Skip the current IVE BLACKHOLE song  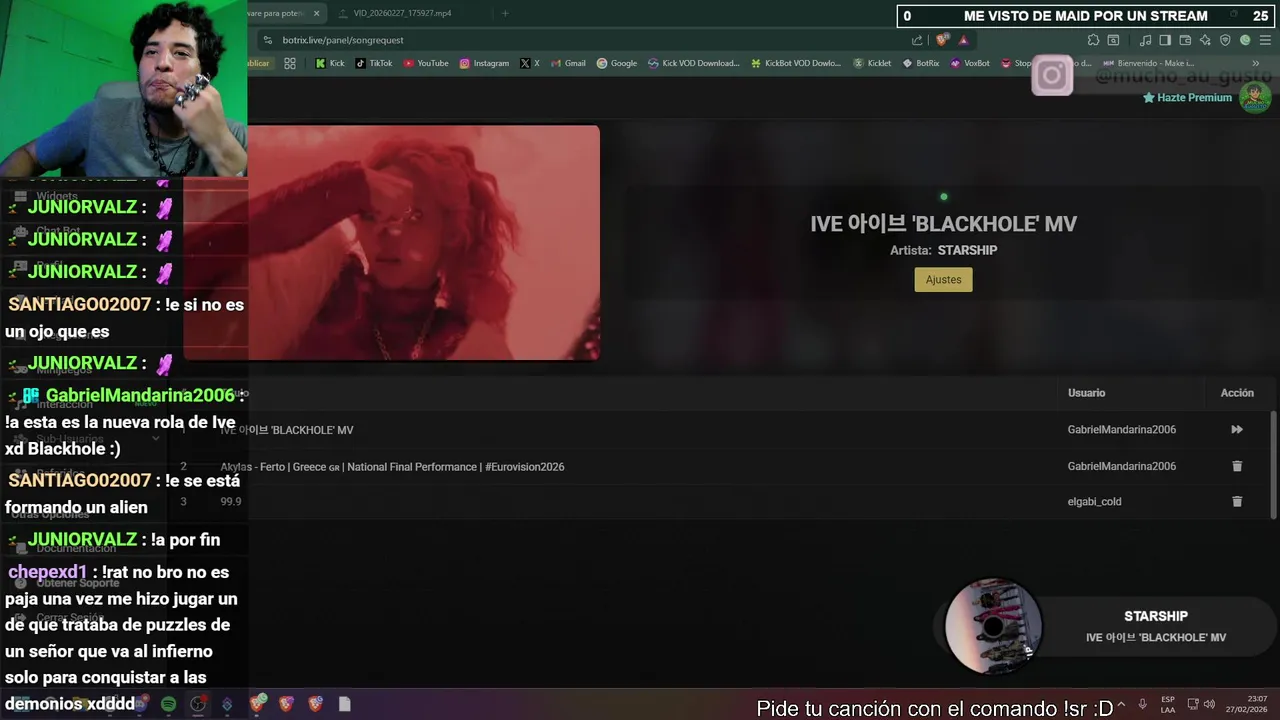click(x=1237, y=430)
